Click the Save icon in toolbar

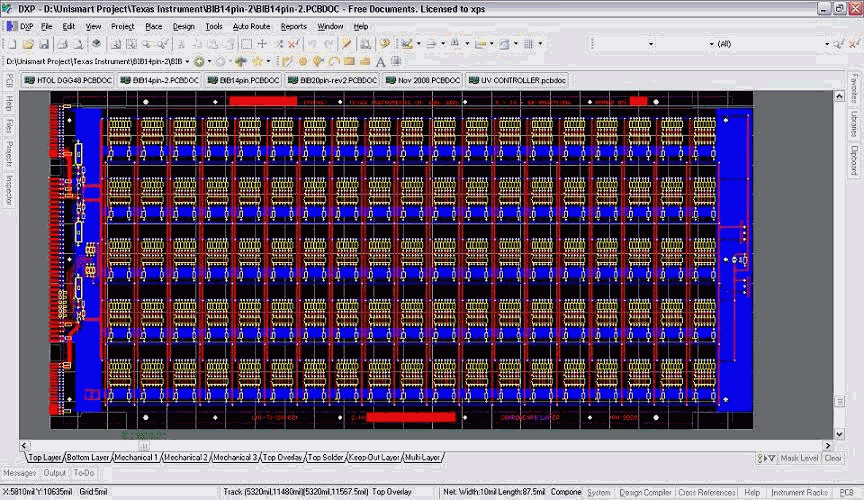(45, 44)
